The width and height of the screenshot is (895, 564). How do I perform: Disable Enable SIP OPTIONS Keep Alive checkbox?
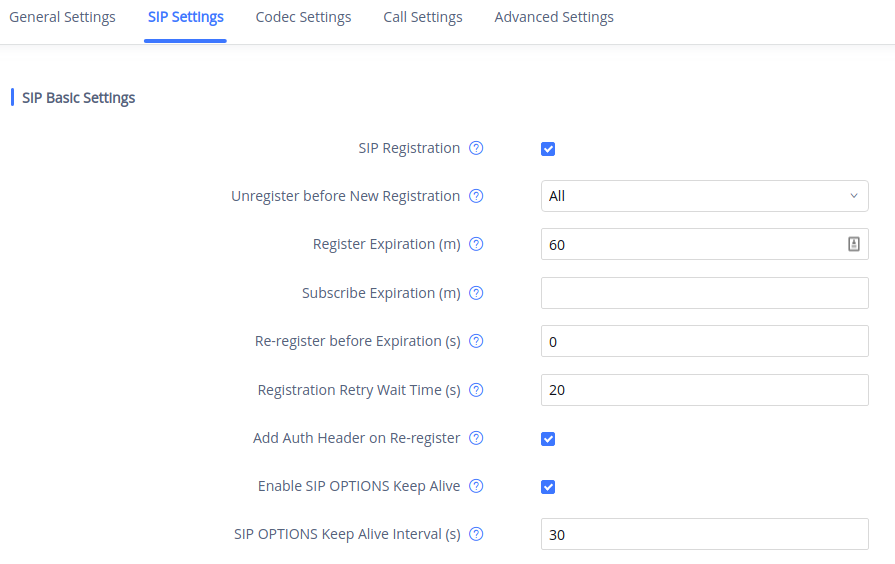548,487
